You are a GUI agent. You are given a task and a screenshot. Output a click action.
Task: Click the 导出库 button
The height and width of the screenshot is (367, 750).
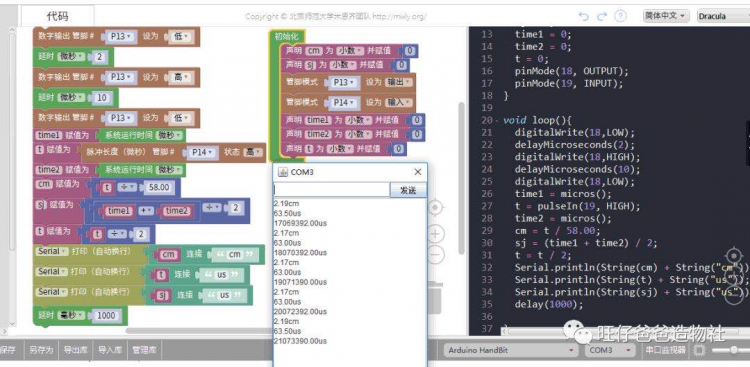point(76,350)
